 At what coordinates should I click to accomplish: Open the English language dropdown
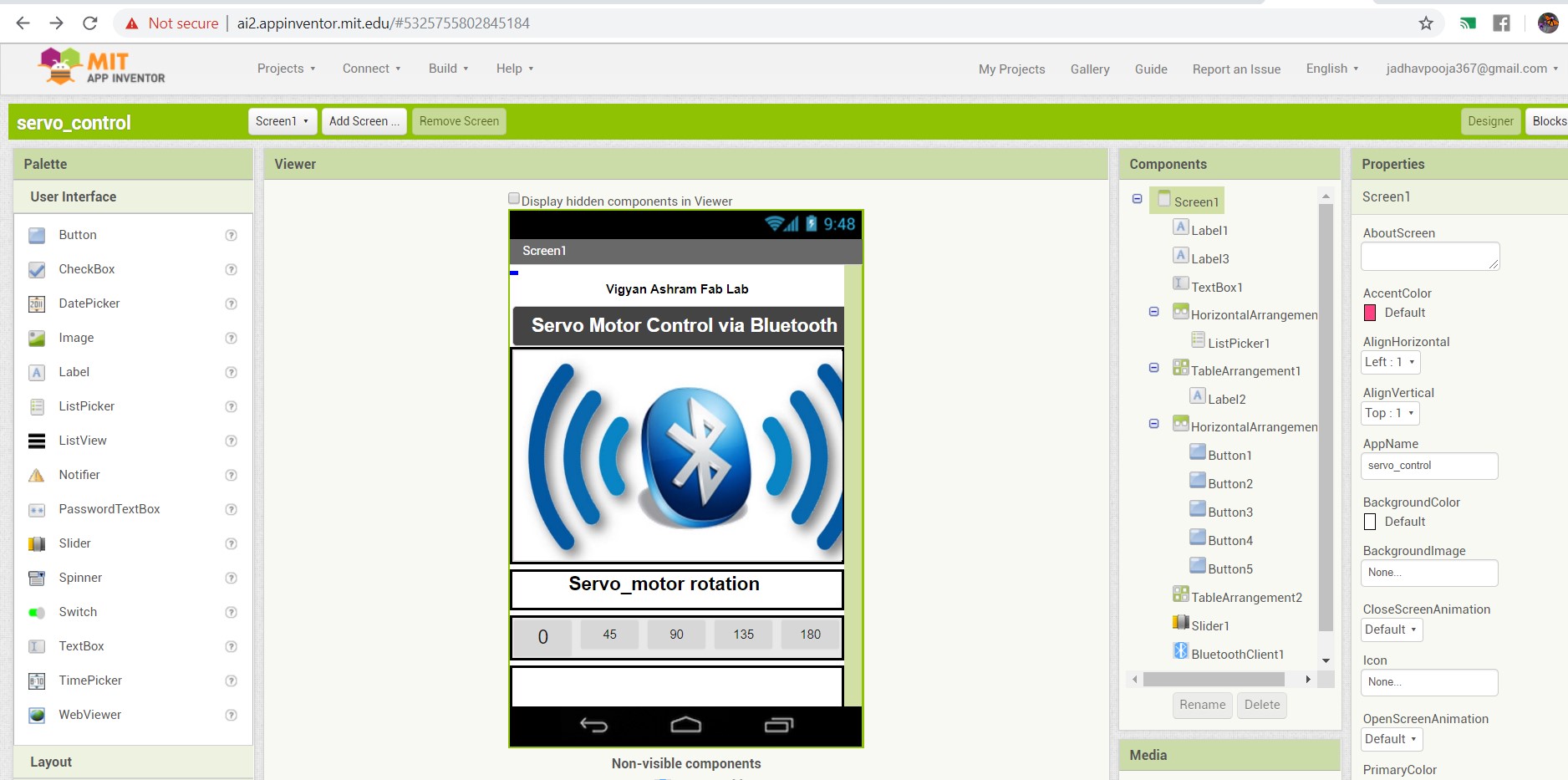[x=1332, y=69]
